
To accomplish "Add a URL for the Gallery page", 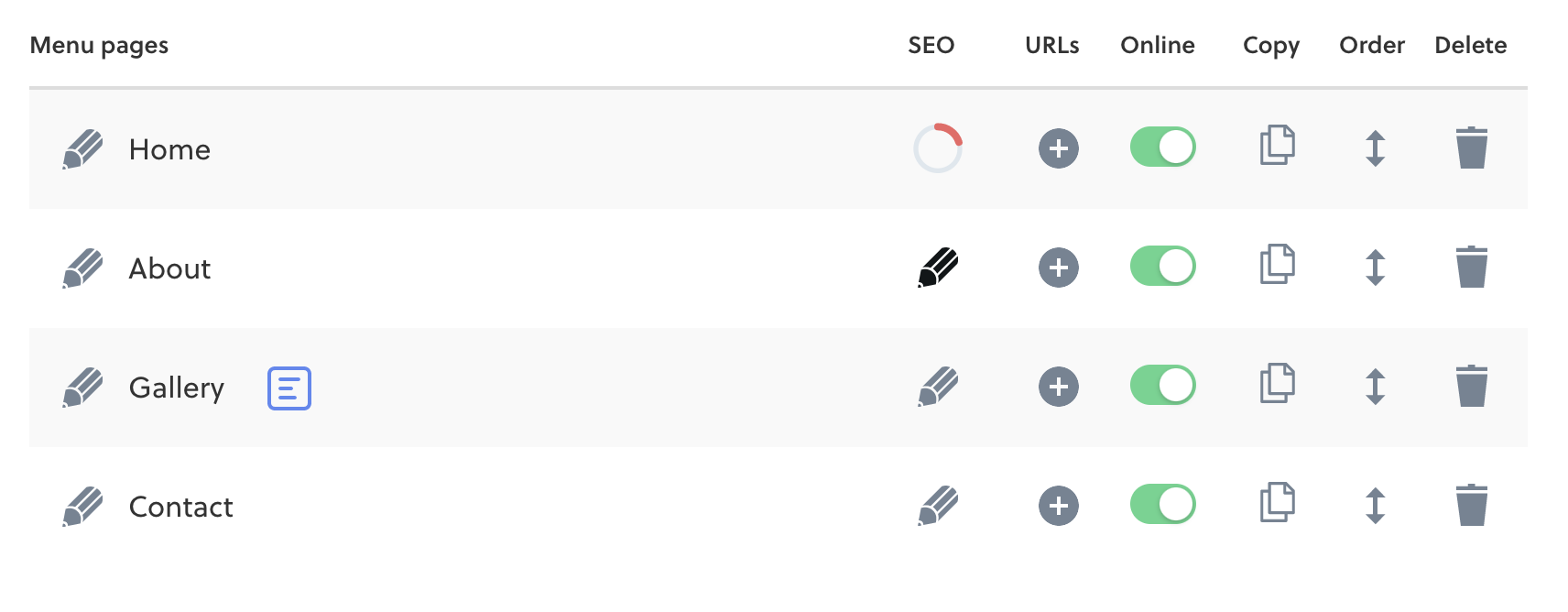I will click(x=1059, y=387).
